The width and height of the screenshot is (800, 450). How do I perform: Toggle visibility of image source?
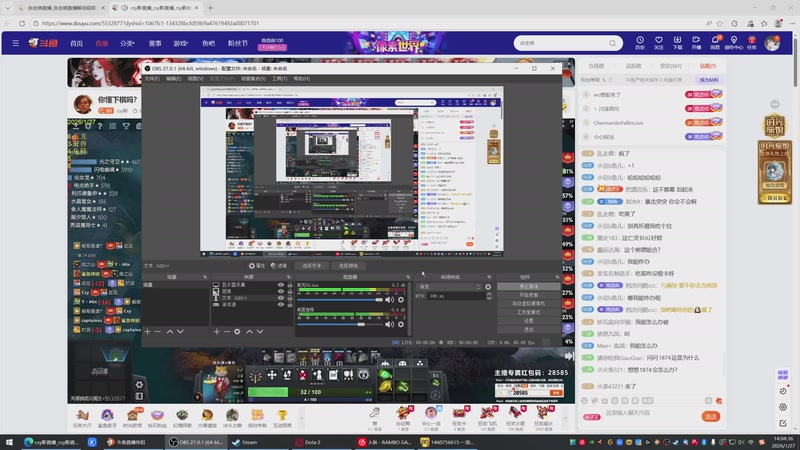point(281,291)
